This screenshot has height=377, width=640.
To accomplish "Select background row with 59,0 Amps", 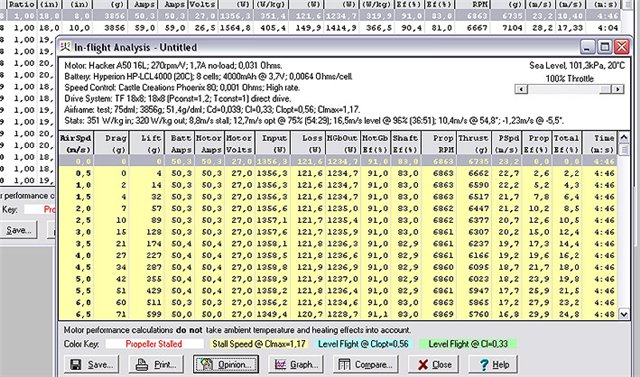I will 310,28.
